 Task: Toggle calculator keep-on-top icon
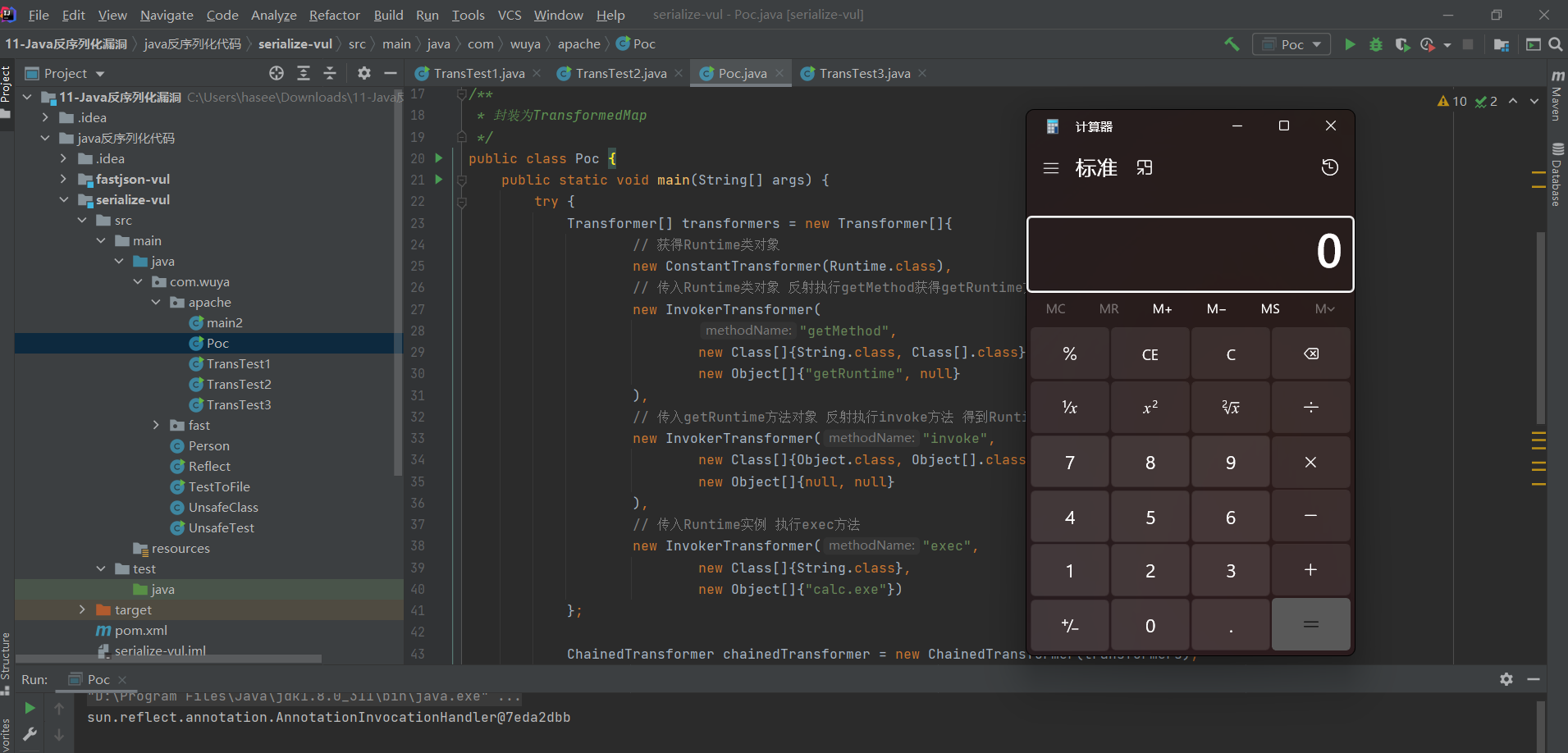pyautogui.click(x=1145, y=168)
